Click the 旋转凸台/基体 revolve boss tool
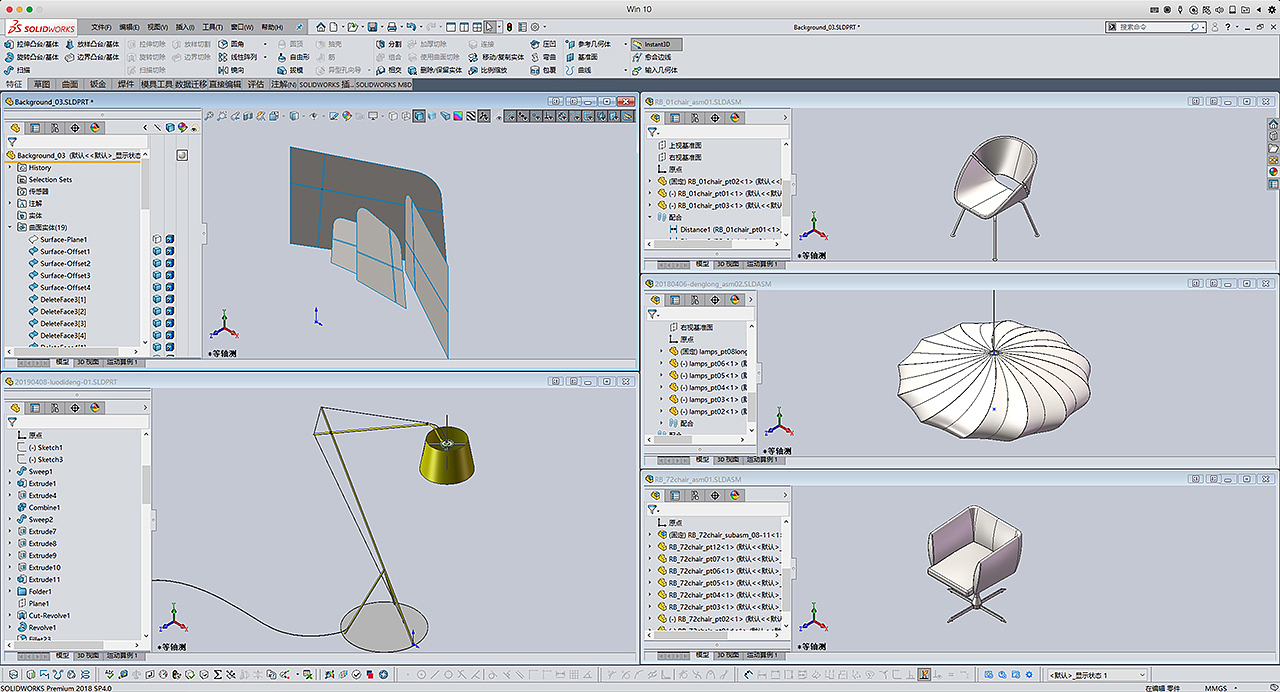This screenshot has height=692, width=1280. click(31, 57)
